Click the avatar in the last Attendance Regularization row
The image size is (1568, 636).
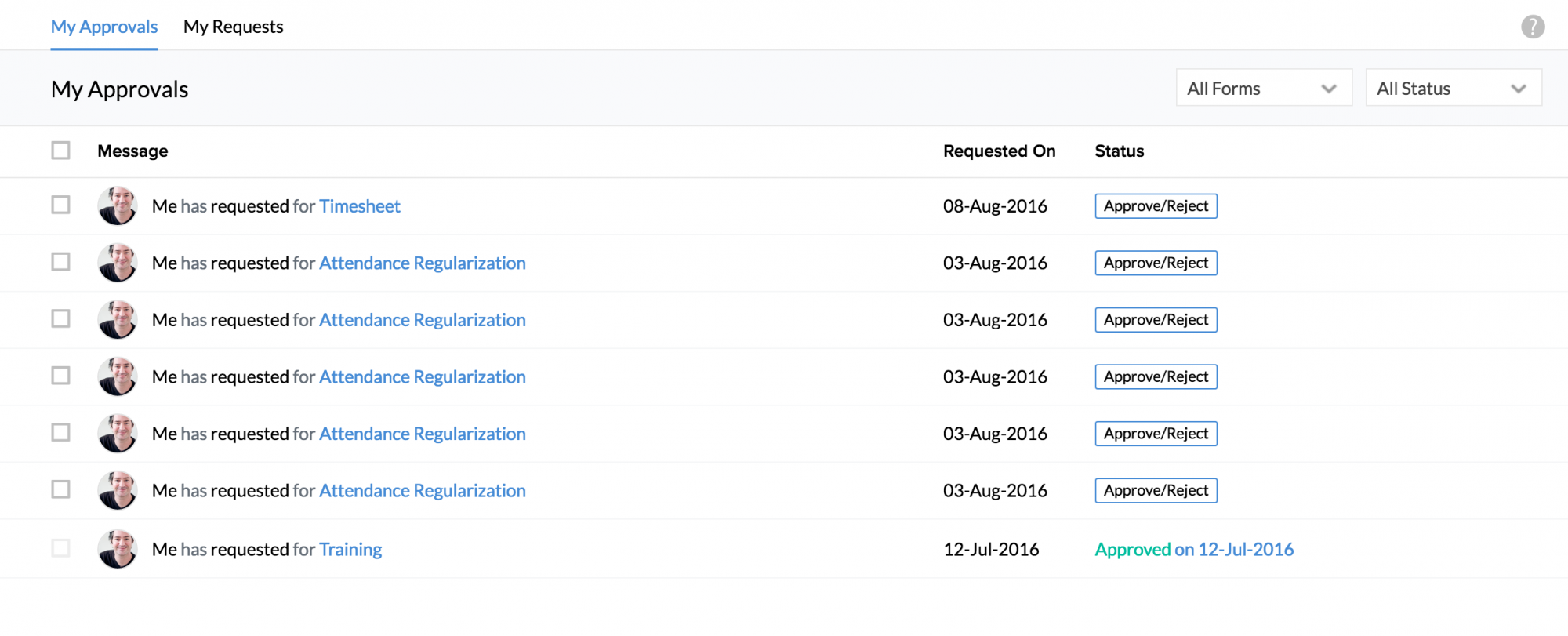pos(118,490)
